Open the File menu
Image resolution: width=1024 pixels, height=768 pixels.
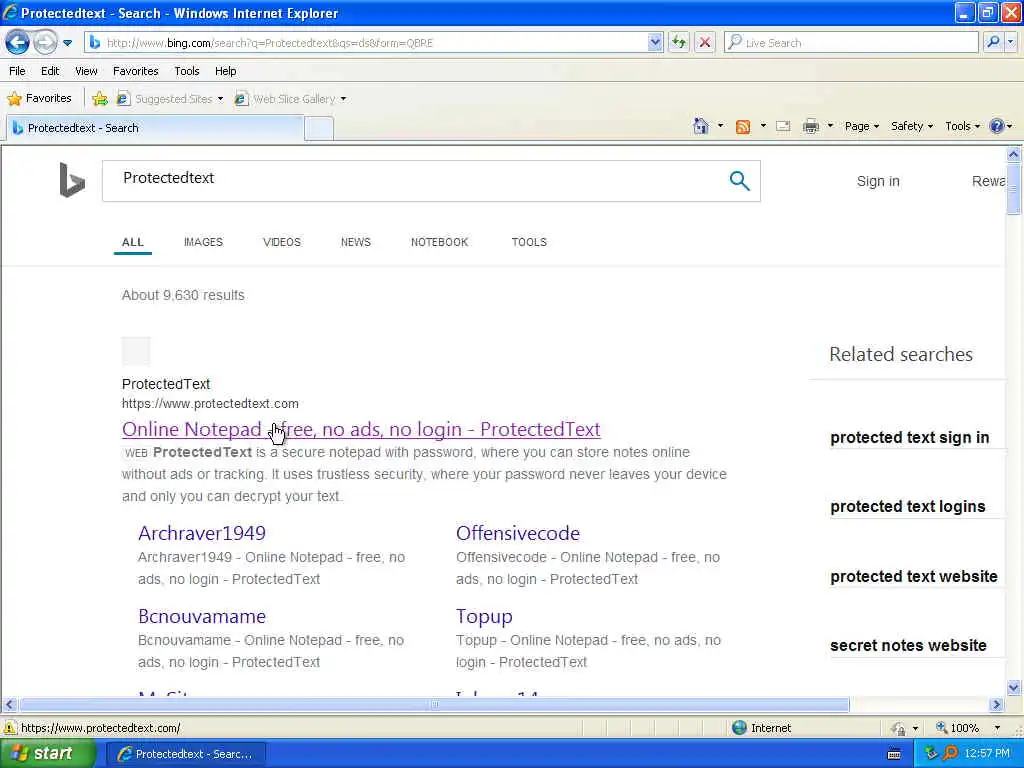click(18, 71)
